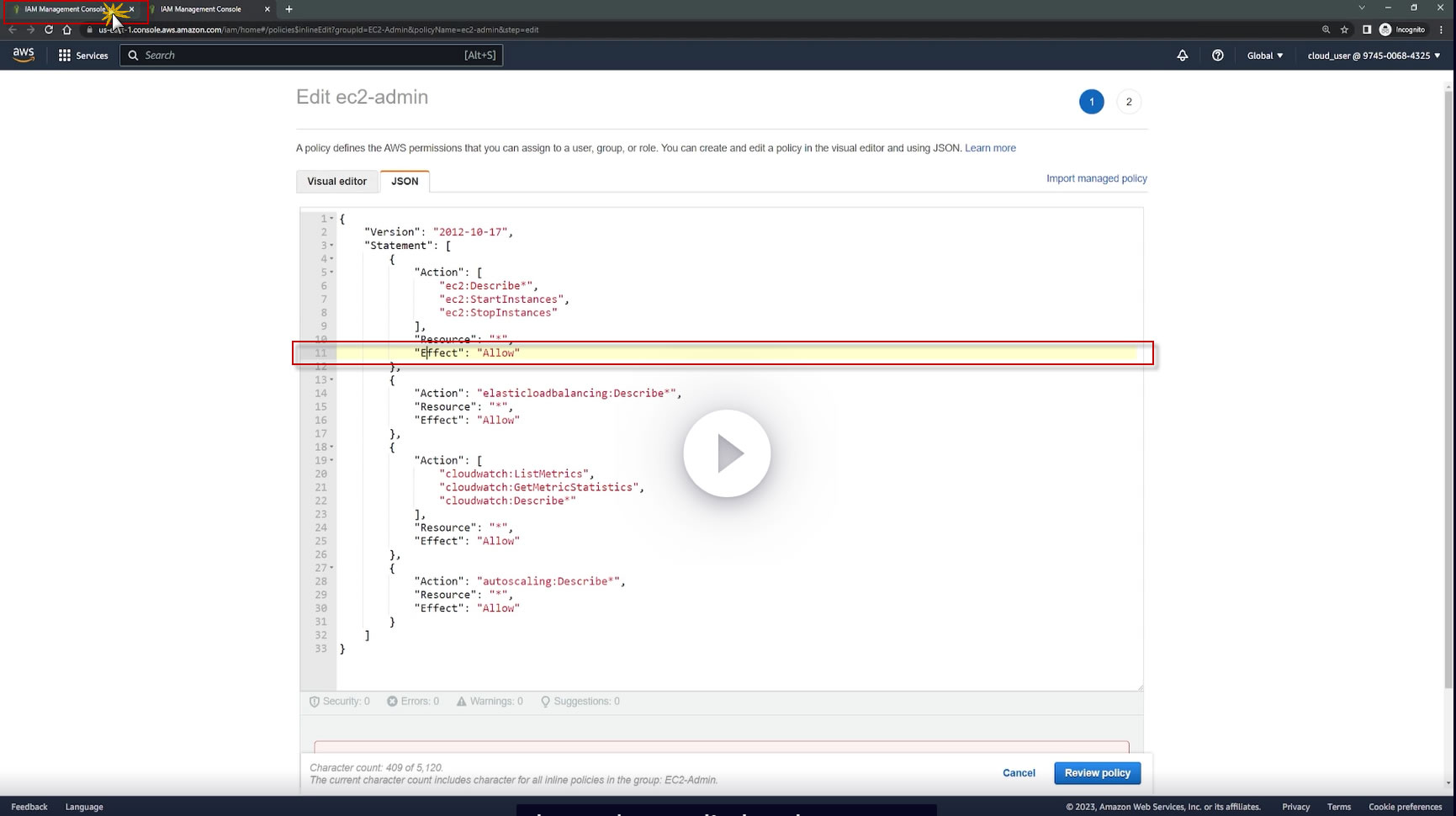Click the browser home icon
The image size is (1456, 816).
coord(67,29)
